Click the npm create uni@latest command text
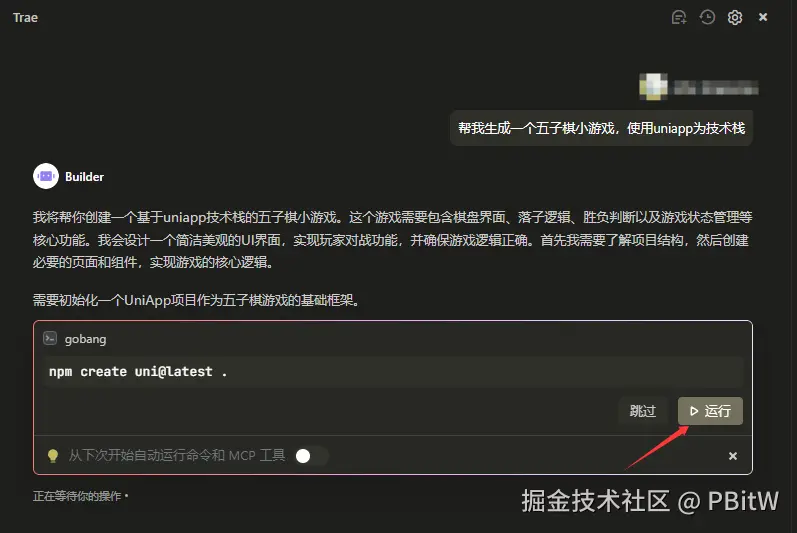 138,372
